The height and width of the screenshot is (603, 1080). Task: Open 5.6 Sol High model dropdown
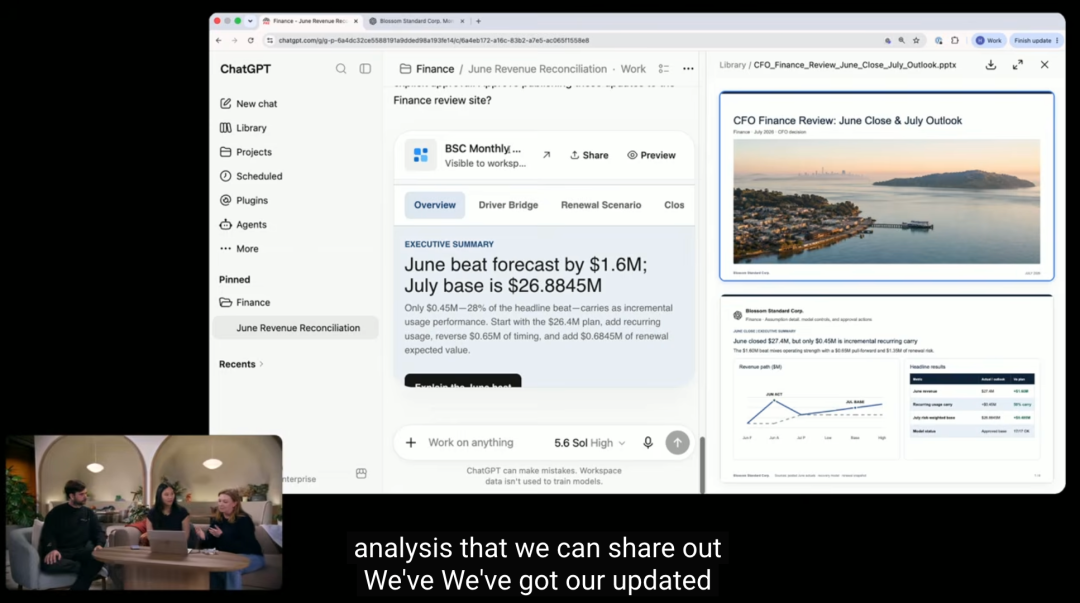tap(590, 443)
